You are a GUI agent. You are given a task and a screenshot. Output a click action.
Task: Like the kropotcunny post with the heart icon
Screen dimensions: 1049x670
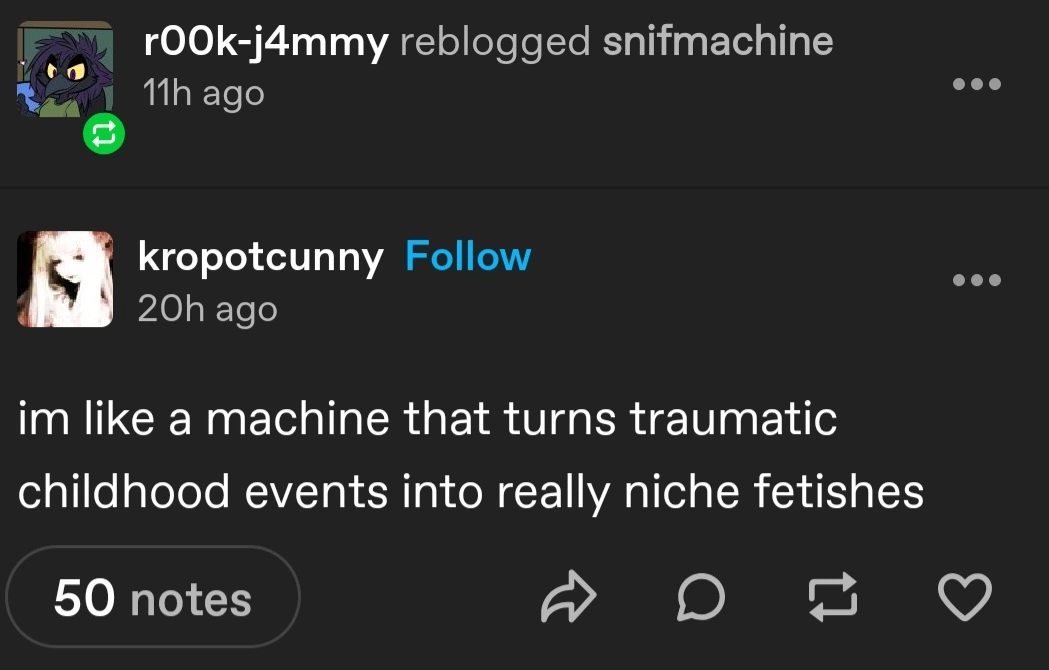click(966, 598)
